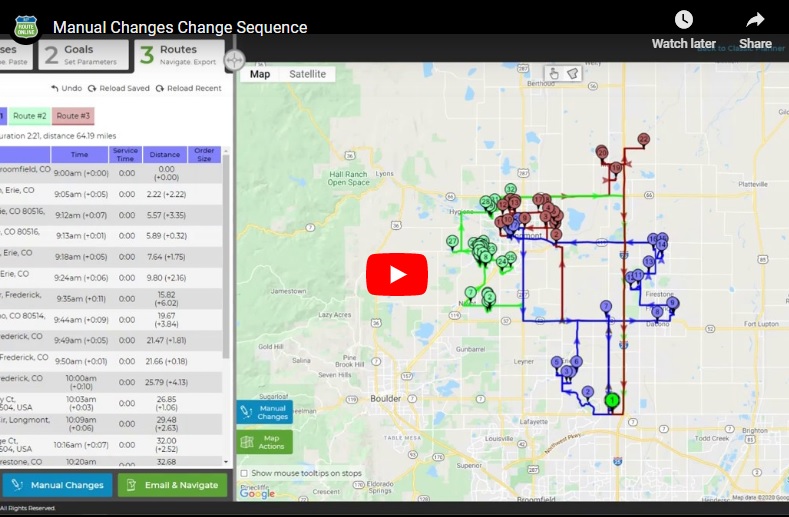Click green stop marker 27 on the map
789x517 pixels.
pyautogui.click(x=452, y=241)
